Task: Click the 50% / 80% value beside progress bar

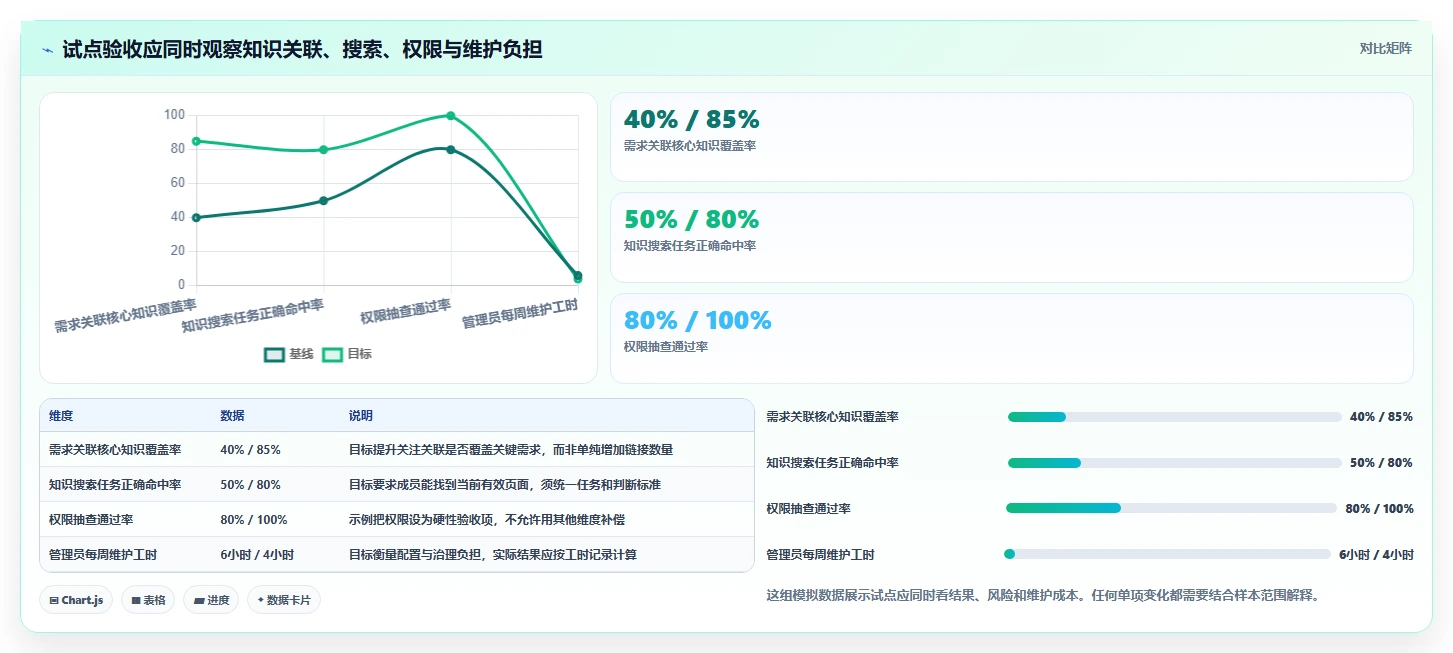Action: coord(1381,463)
